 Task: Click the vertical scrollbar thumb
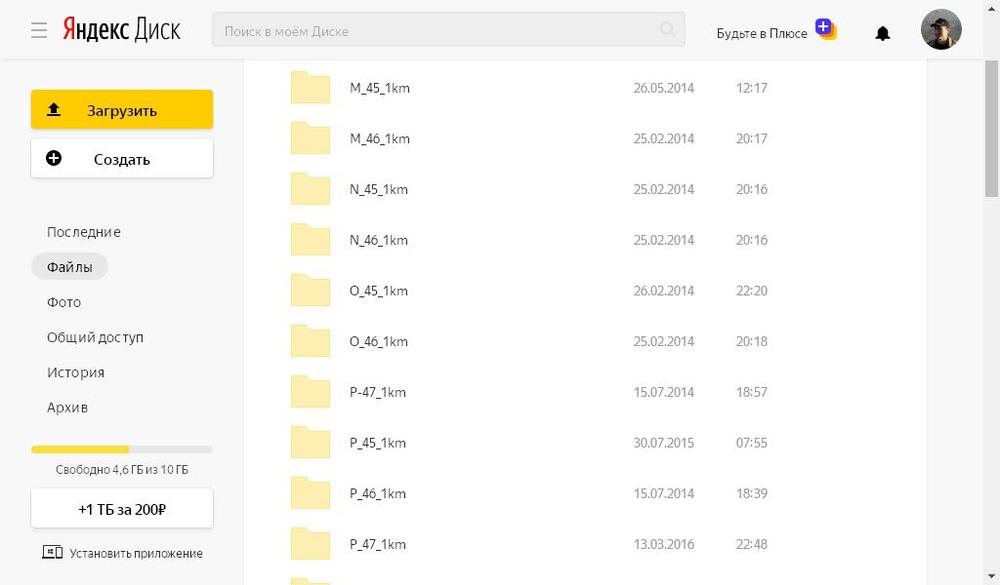(991, 130)
